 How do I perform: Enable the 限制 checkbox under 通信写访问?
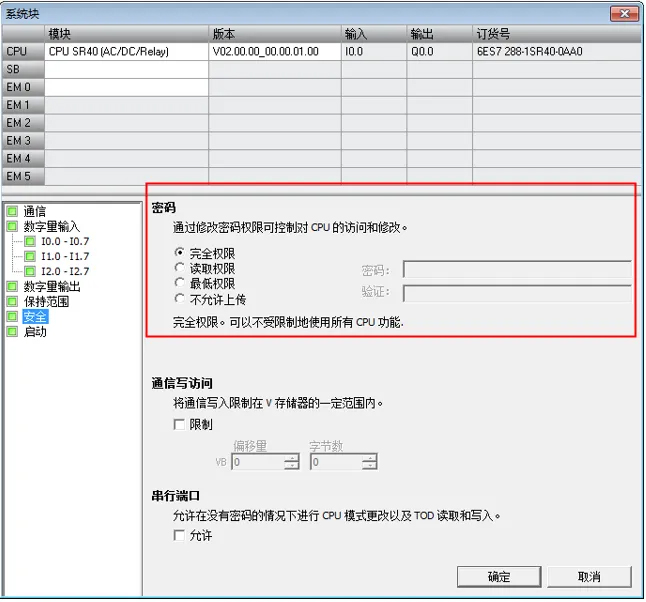pos(180,424)
